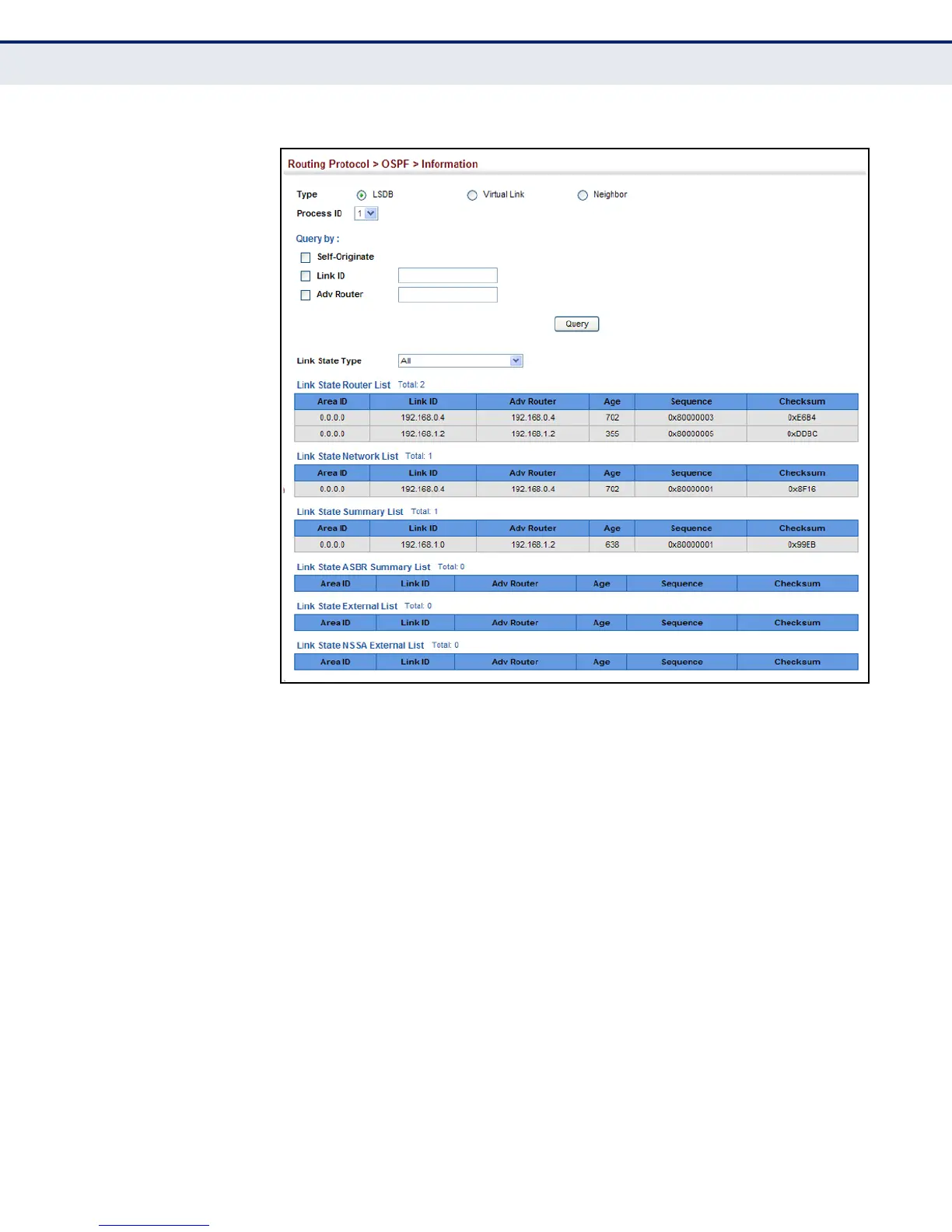This screenshot has height=1232, width=952.
Task: Click checksum value 0xE6B4
Action: click(x=802, y=418)
